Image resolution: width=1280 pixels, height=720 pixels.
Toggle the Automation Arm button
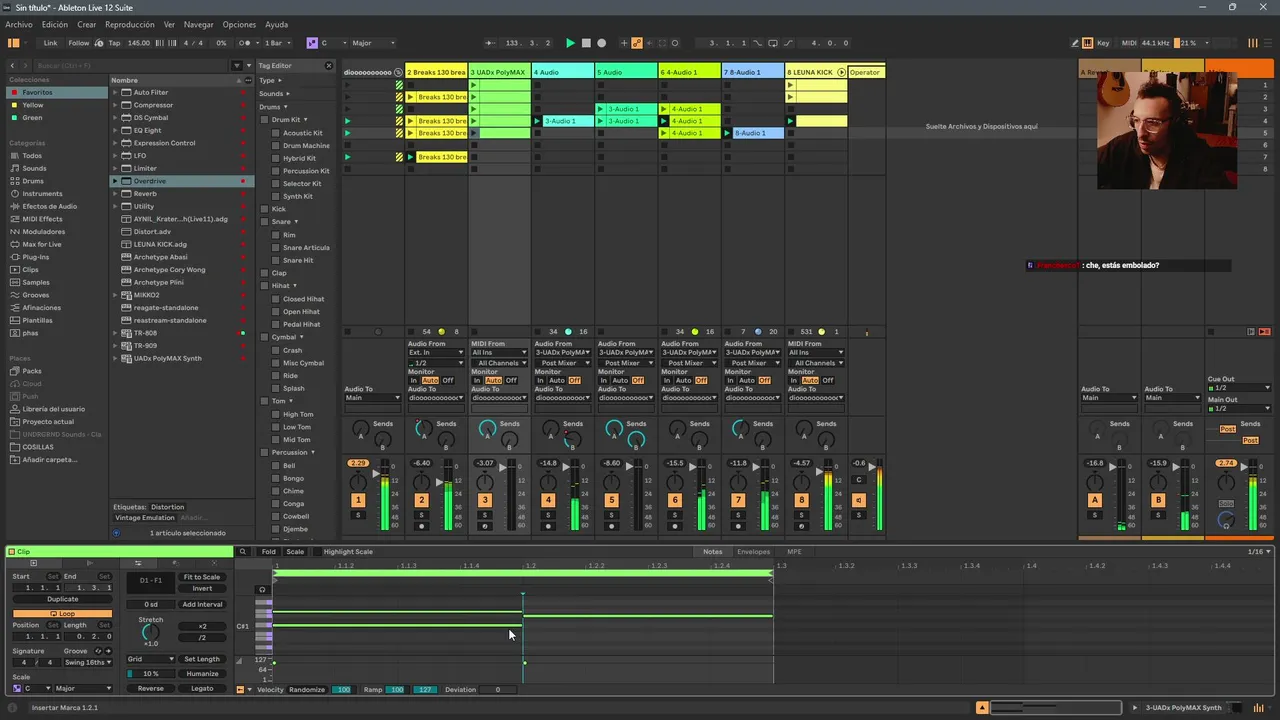coord(636,43)
